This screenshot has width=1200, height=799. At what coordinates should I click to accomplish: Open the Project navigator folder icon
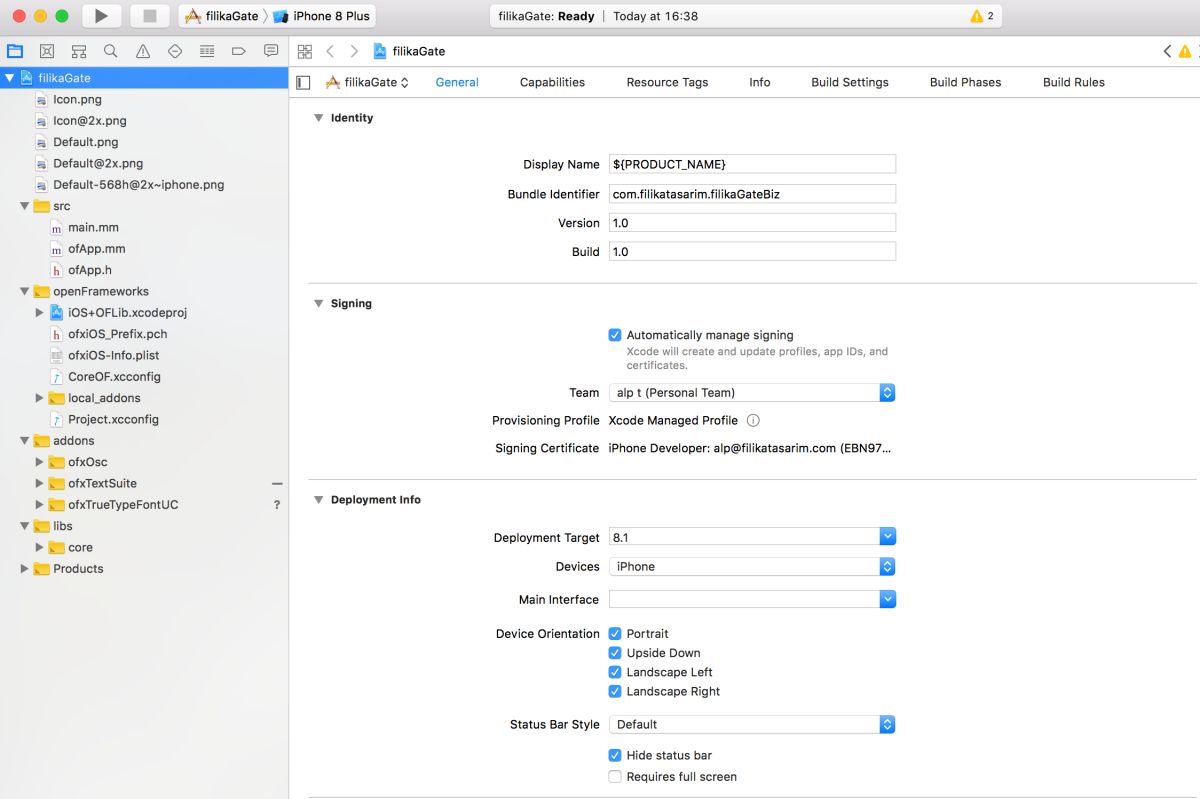(x=15, y=51)
